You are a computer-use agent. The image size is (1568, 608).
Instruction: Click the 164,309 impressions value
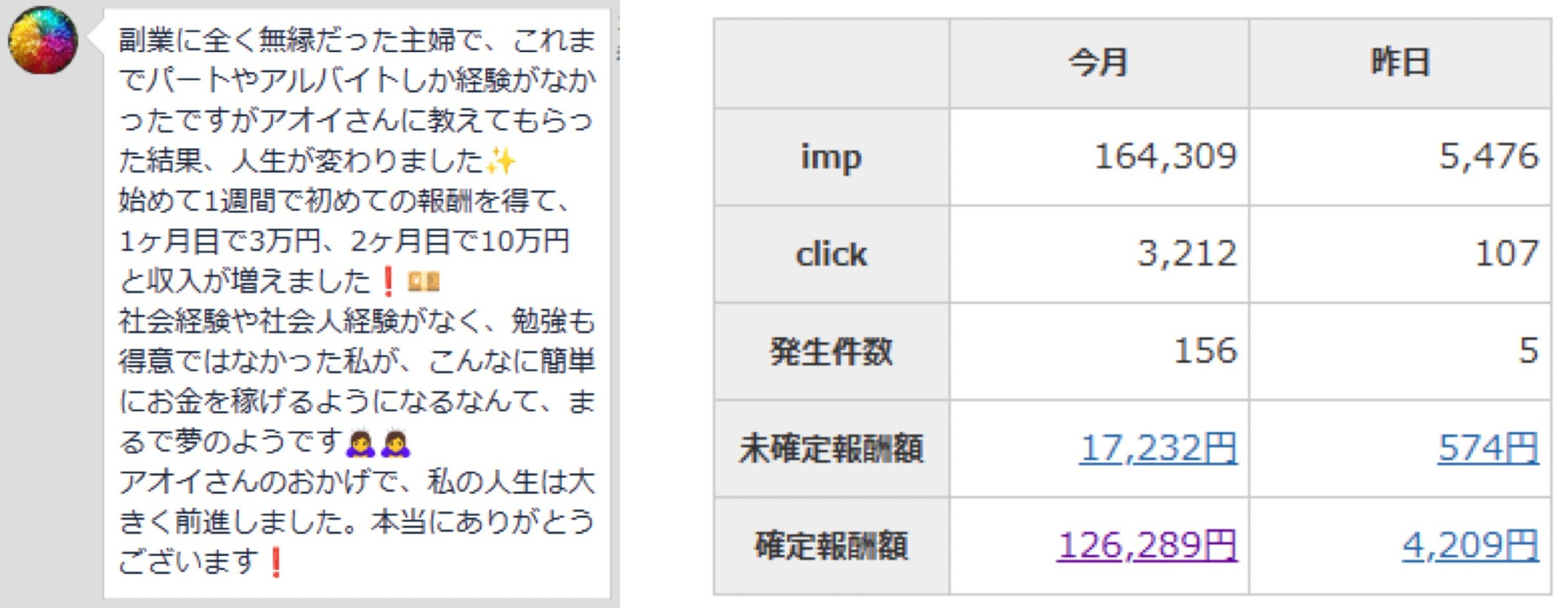1165,157
